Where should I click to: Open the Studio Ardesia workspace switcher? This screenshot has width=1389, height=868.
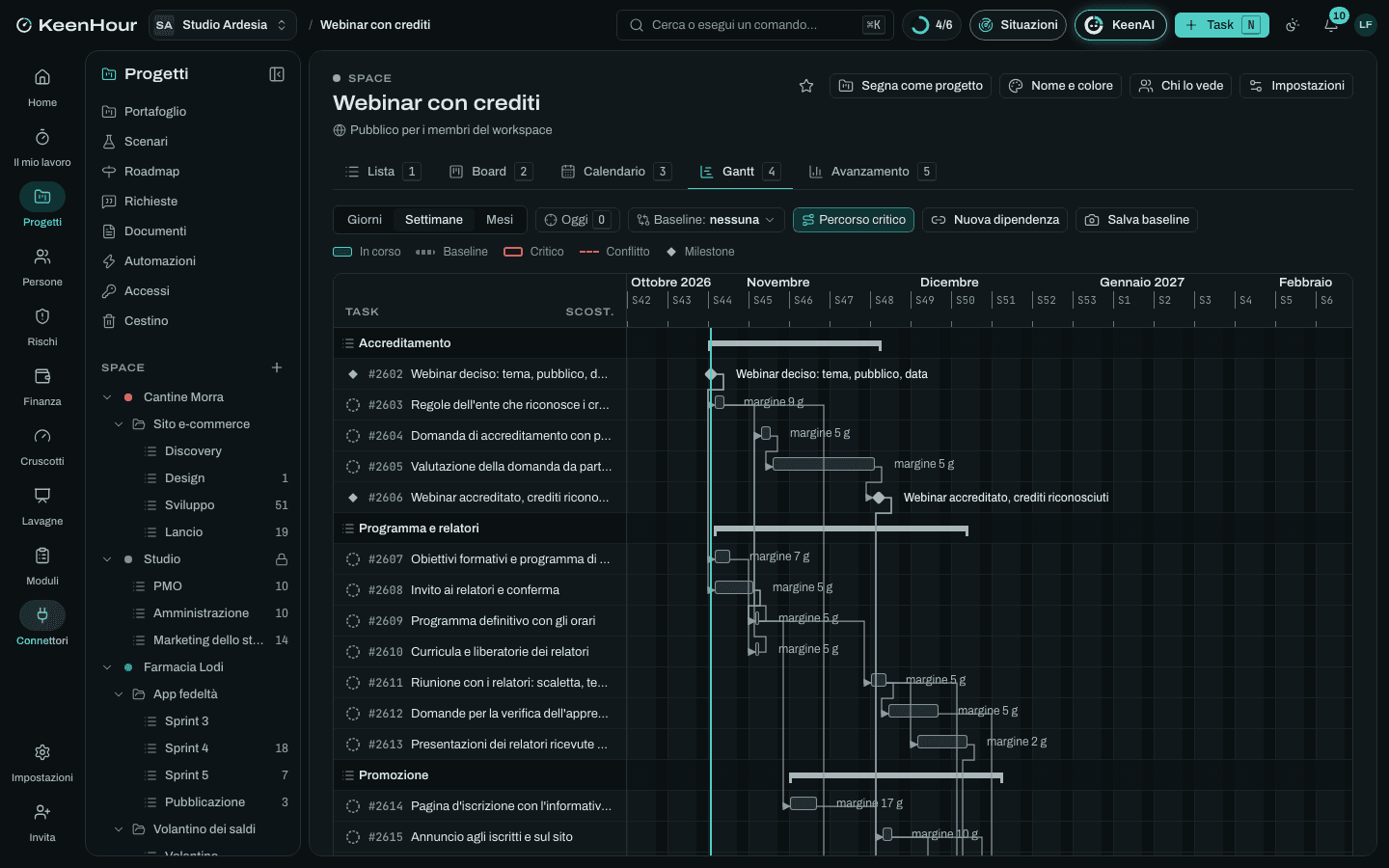pos(223,25)
